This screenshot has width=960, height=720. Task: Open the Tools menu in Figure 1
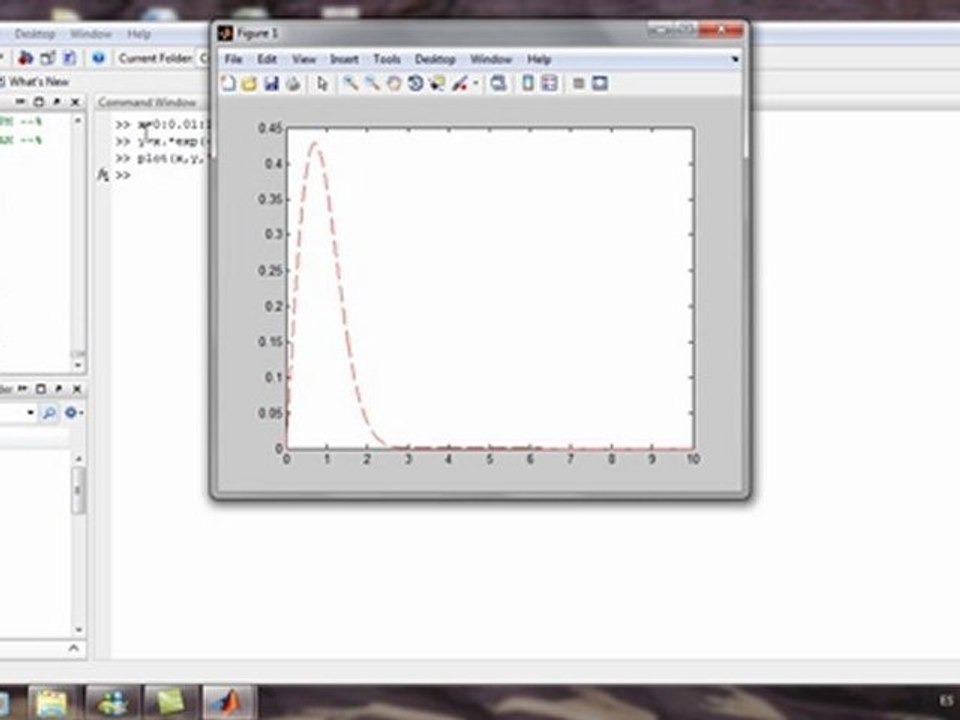click(x=387, y=59)
